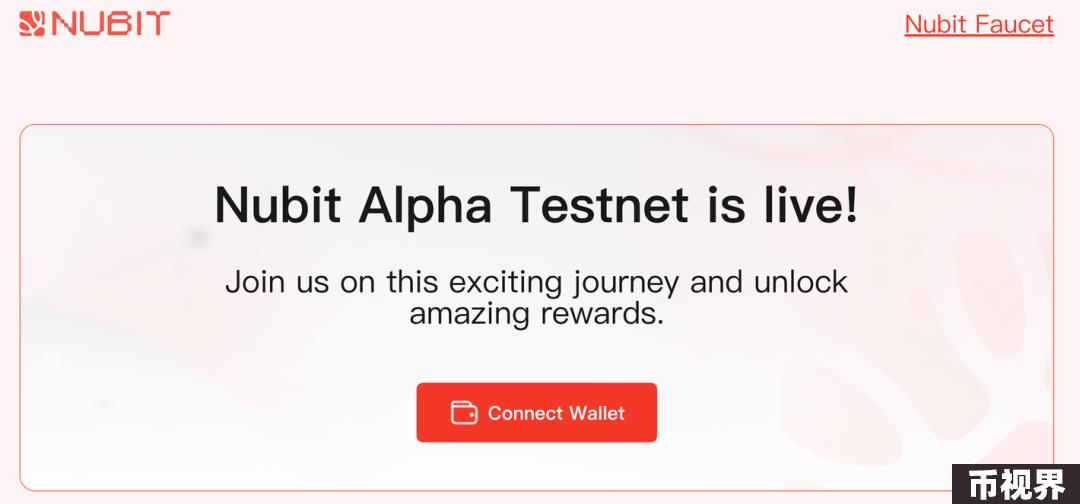1080x504 pixels.
Task: Click the red Nubit logo emblem
Action: pos(32,24)
